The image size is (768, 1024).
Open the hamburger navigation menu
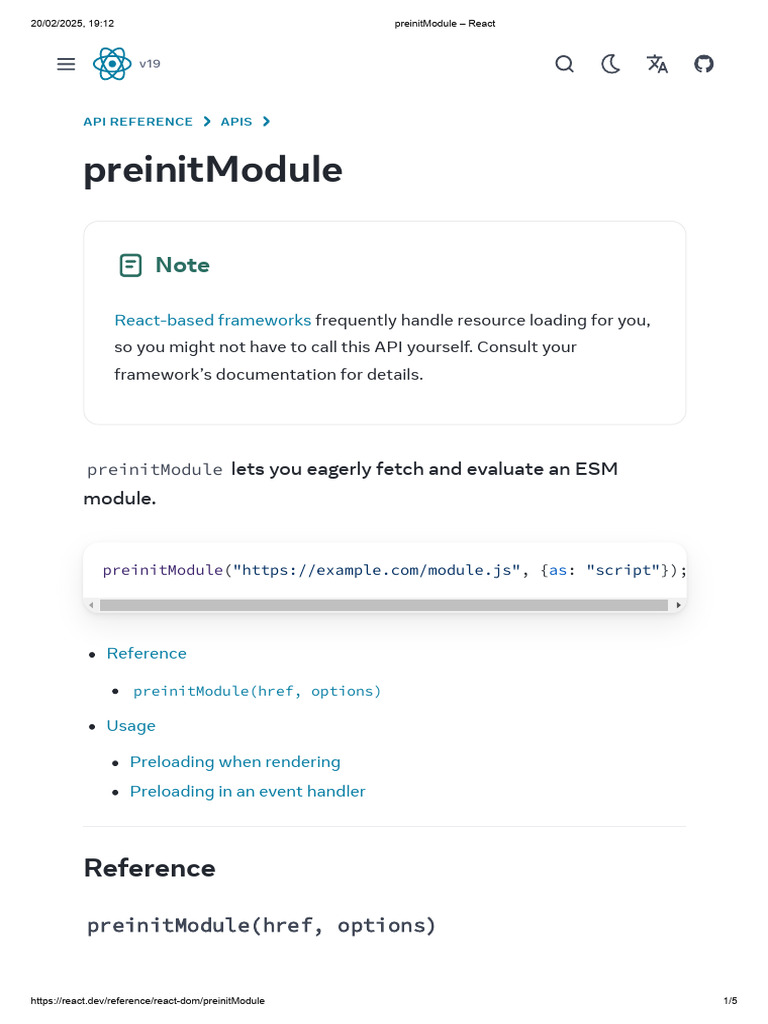[x=66, y=64]
